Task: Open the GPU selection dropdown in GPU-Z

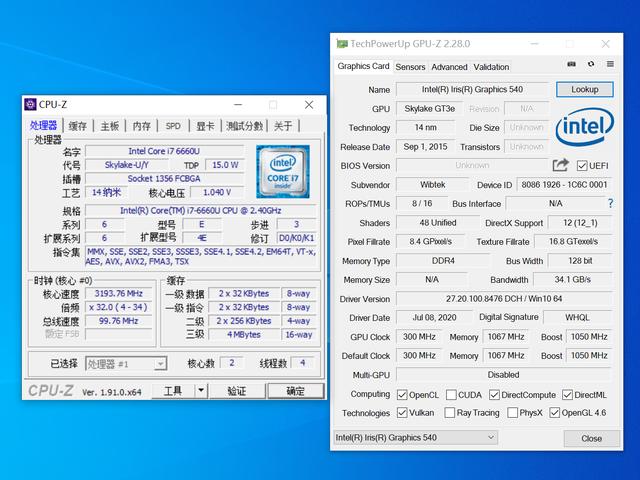Action: tap(416, 438)
